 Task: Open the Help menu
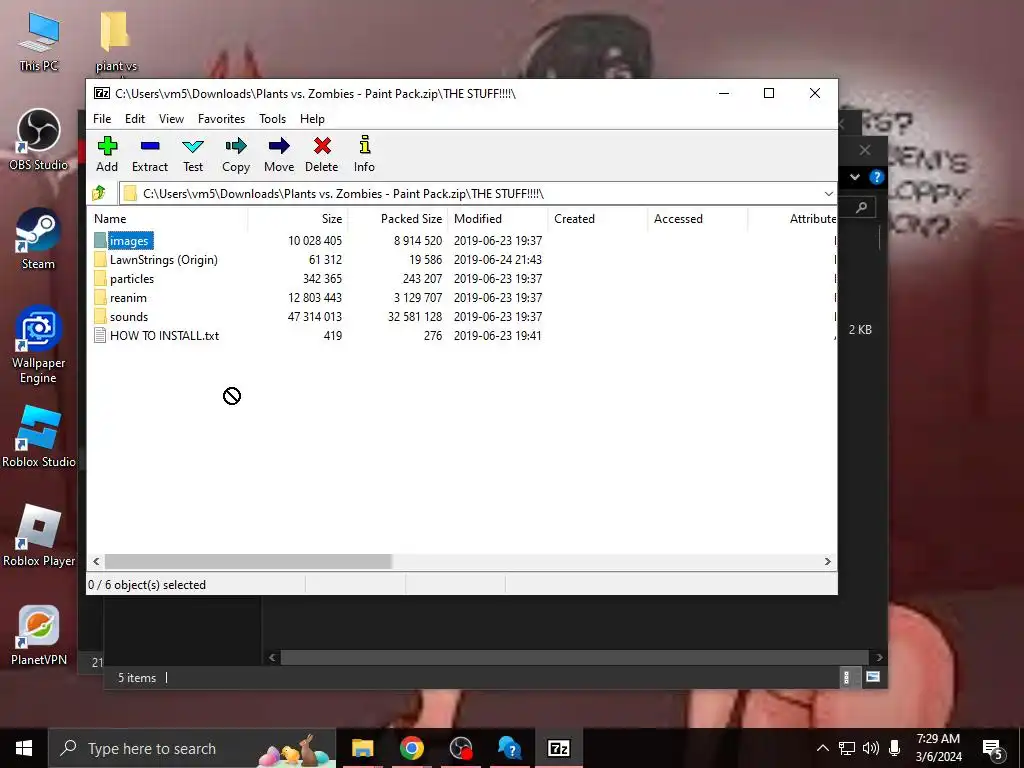tap(312, 119)
